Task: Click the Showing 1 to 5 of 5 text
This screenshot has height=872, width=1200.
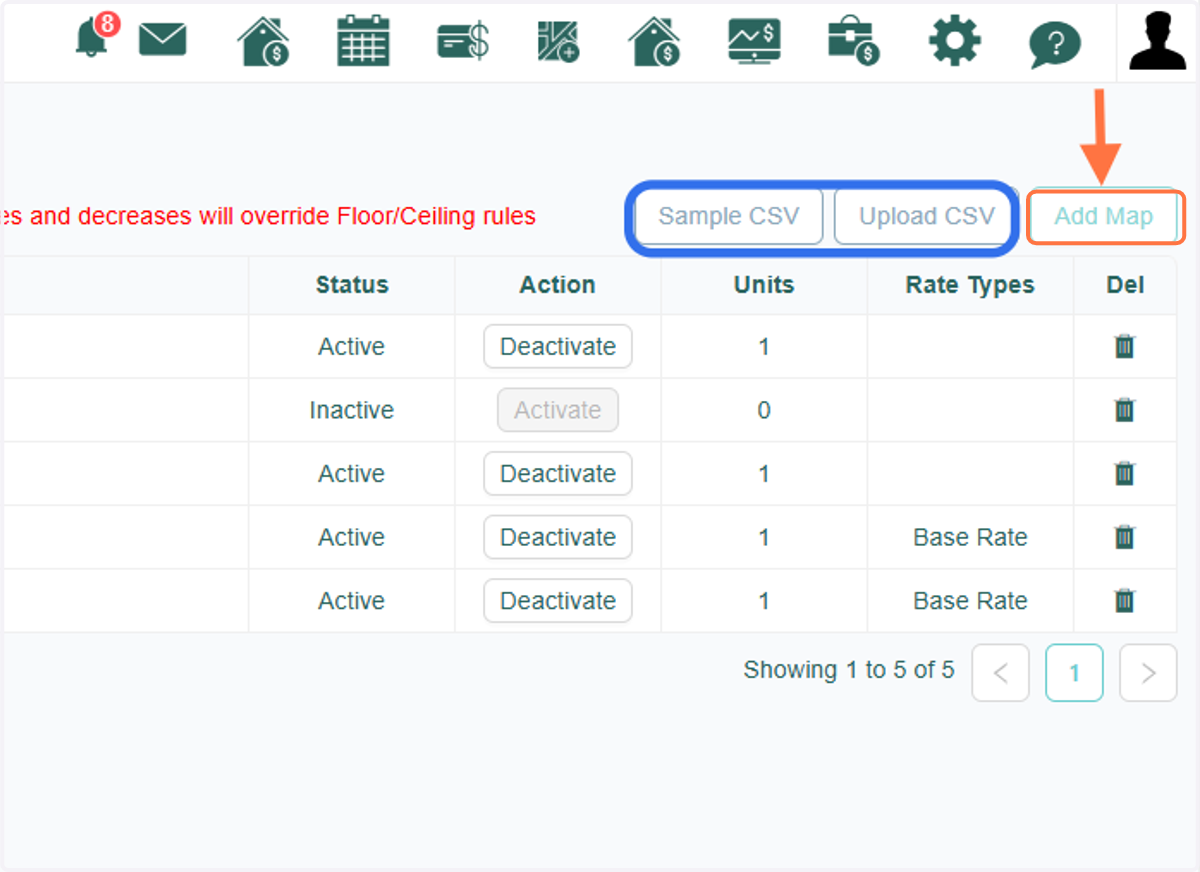Action: pos(849,670)
